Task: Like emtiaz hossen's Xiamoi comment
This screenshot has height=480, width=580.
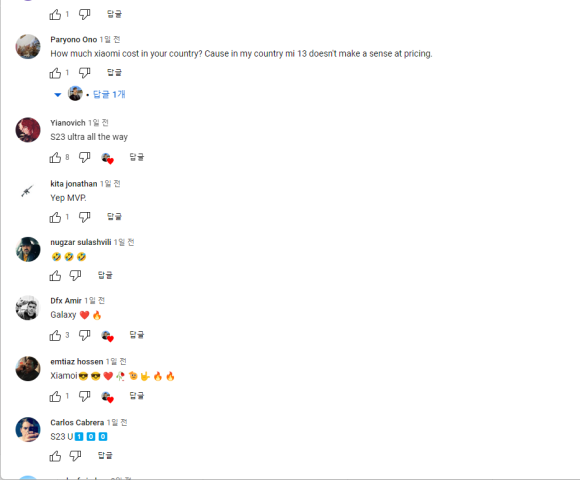Action: [55, 396]
